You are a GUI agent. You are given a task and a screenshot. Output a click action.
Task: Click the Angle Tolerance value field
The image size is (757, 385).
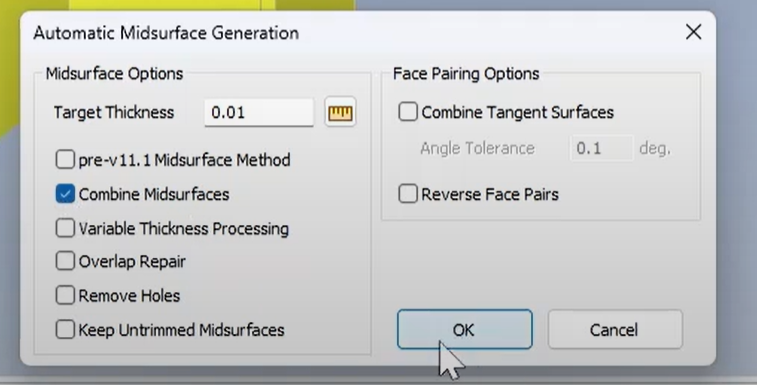point(602,148)
